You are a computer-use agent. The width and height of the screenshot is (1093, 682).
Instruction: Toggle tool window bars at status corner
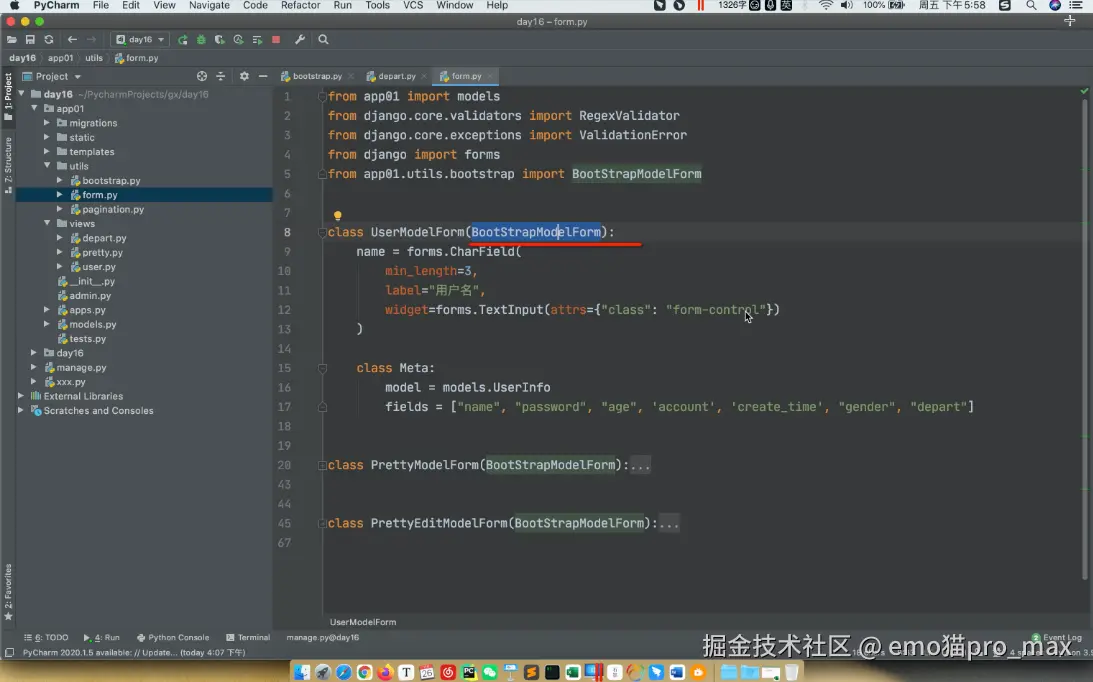tap(9, 653)
